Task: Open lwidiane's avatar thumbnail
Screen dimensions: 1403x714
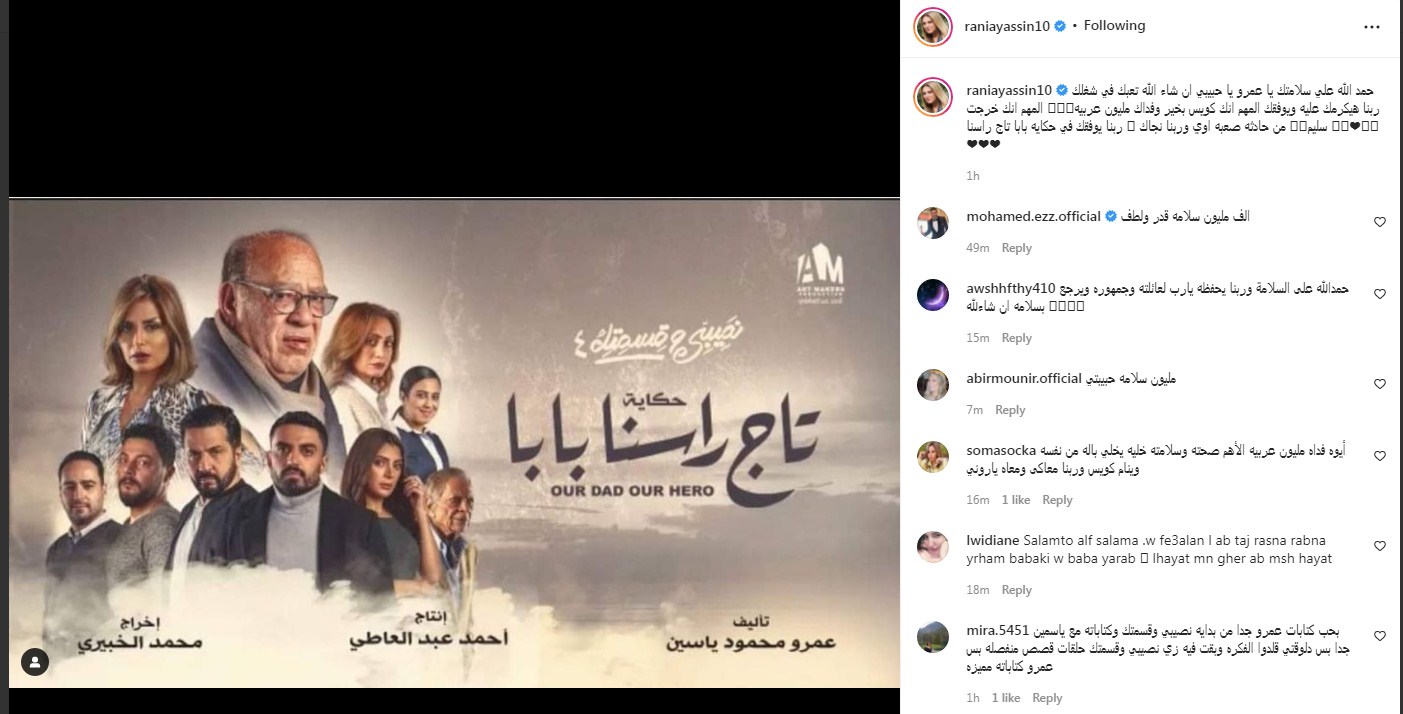Action: tap(932, 547)
